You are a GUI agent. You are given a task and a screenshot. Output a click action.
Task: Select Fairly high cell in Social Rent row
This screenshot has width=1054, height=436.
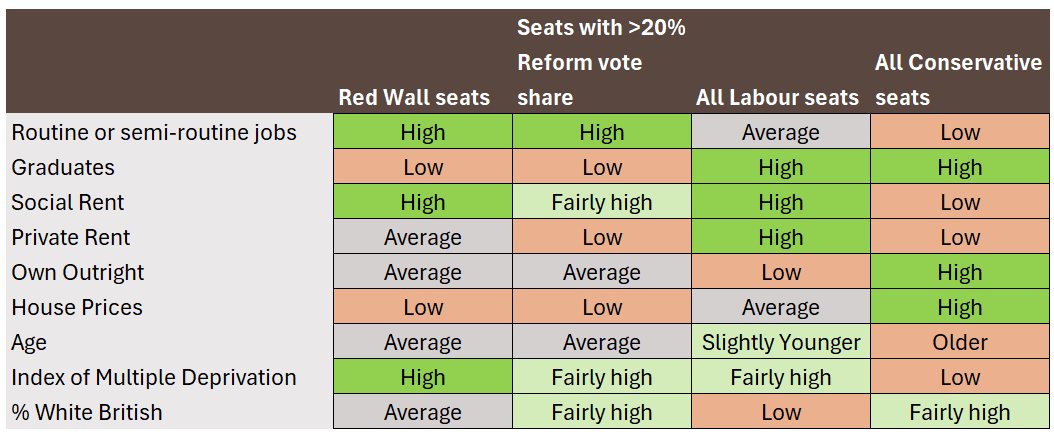click(x=602, y=202)
